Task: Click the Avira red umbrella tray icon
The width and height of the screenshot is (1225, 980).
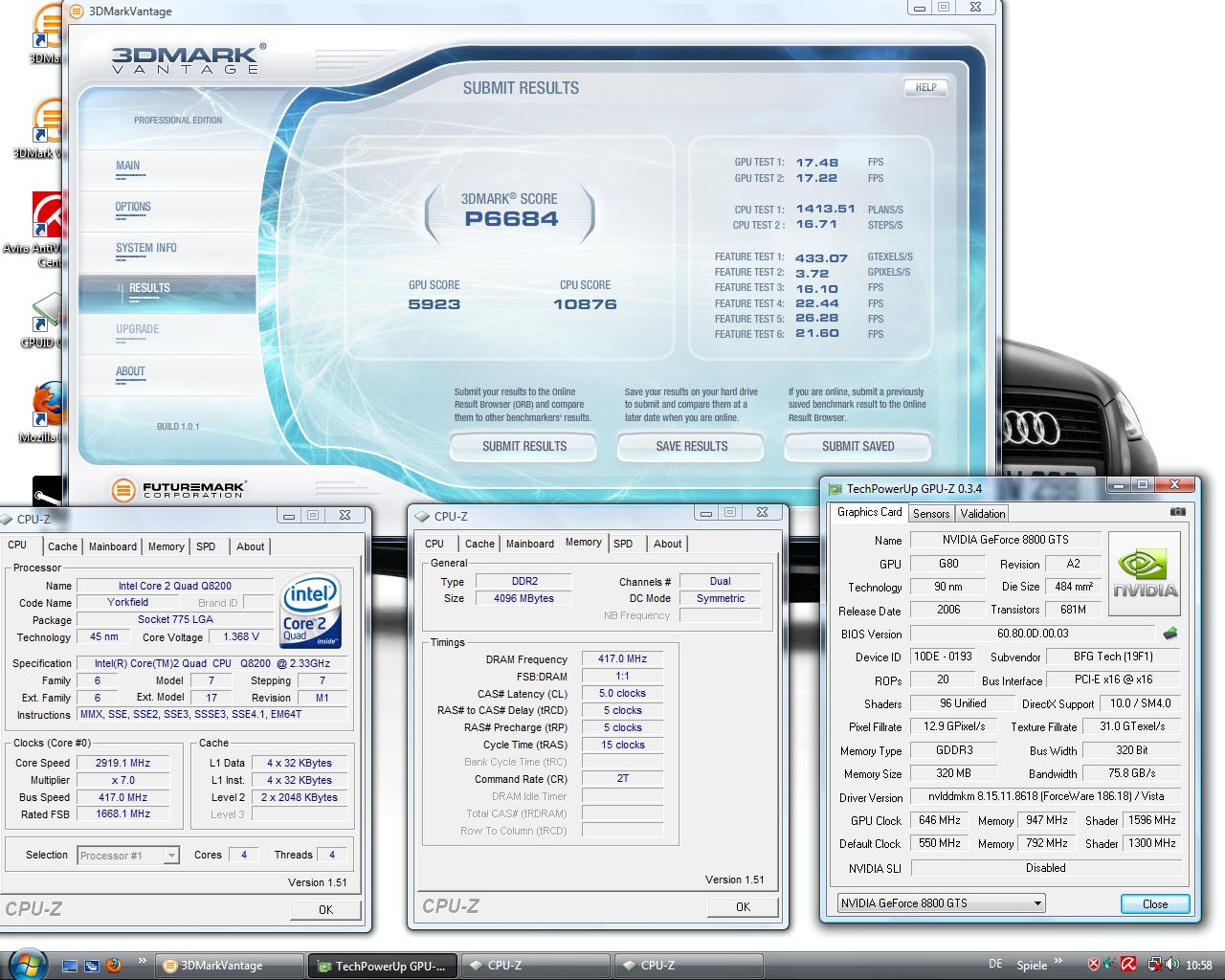Action: click(x=1129, y=965)
